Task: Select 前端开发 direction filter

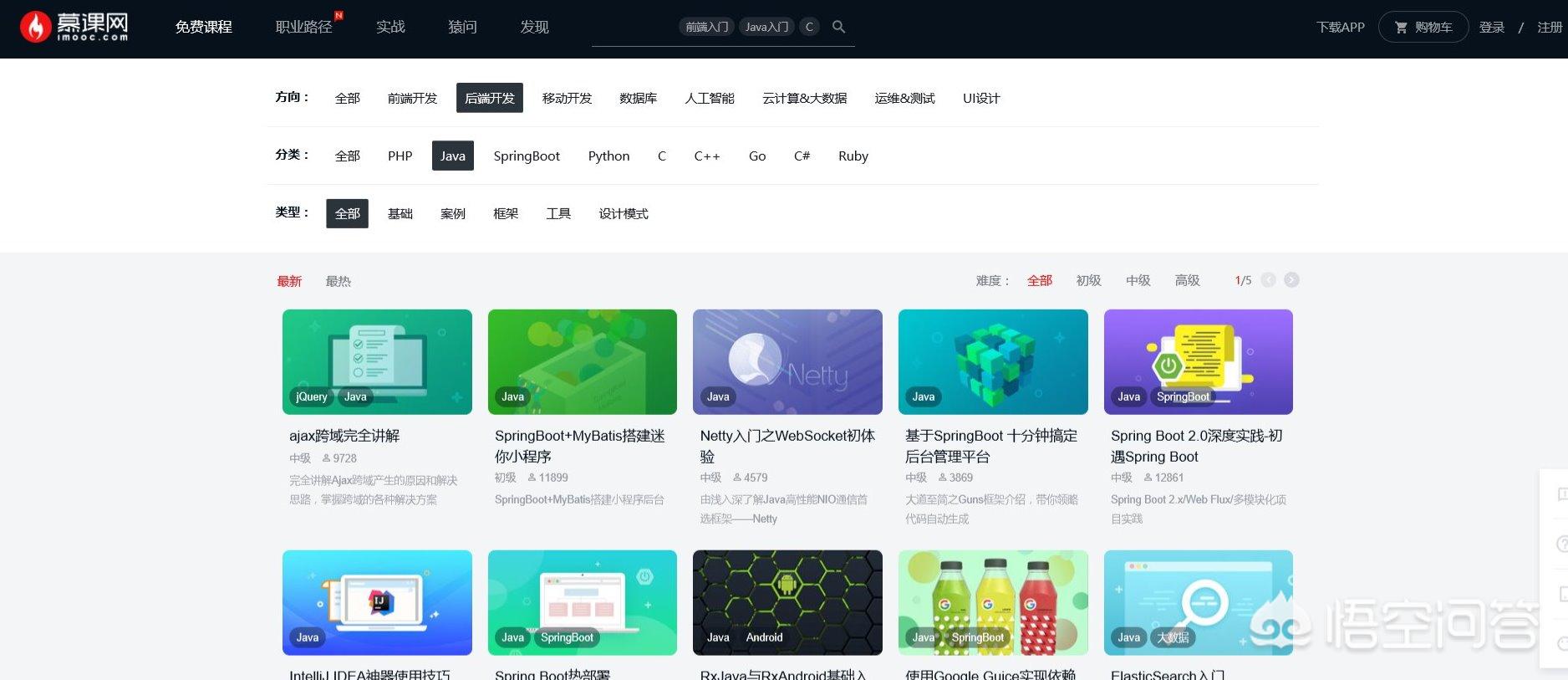Action: [x=412, y=98]
